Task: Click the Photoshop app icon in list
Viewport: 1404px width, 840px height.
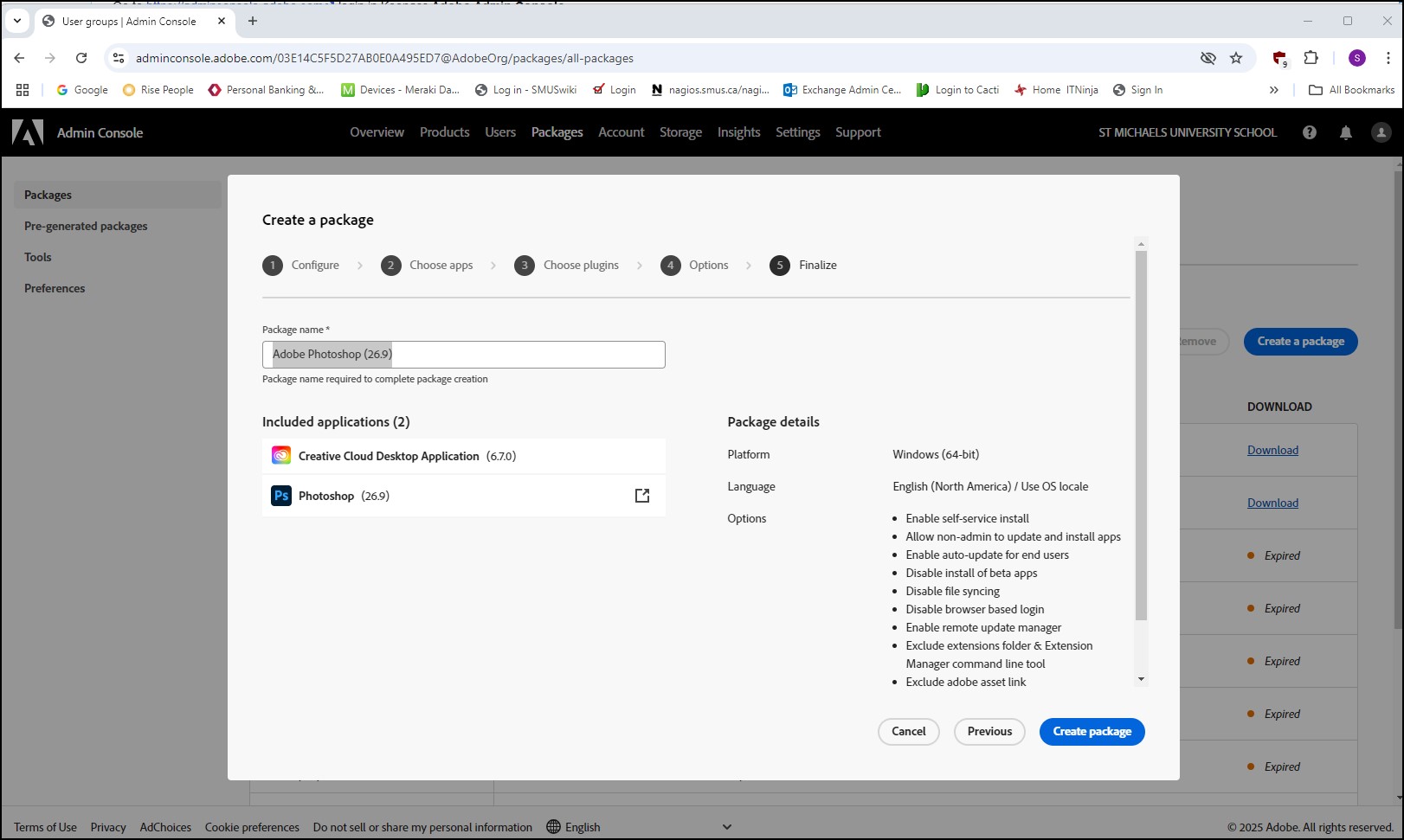Action: (281, 496)
